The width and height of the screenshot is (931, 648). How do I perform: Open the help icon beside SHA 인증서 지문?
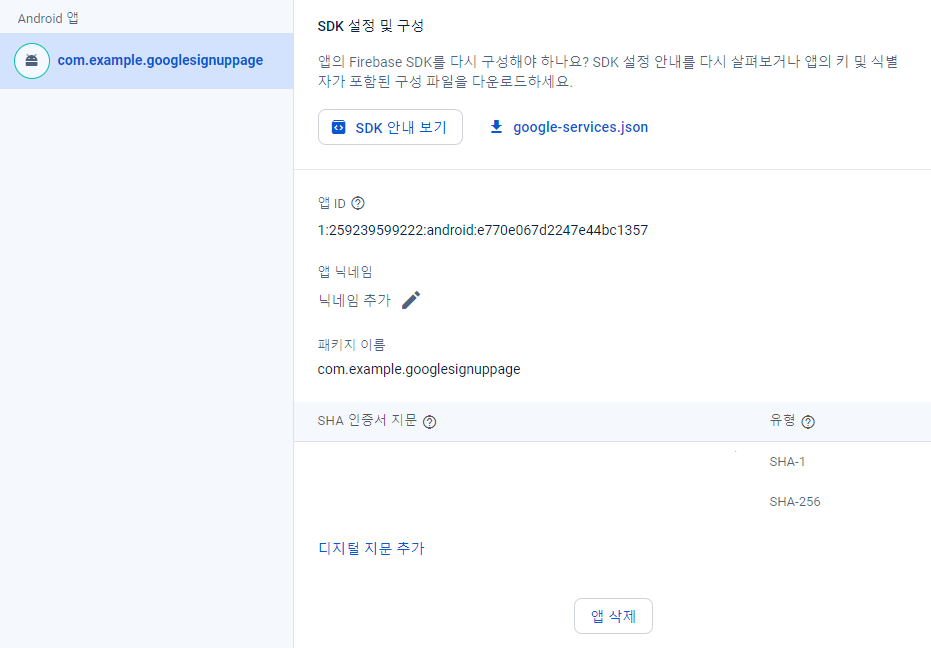(x=429, y=422)
